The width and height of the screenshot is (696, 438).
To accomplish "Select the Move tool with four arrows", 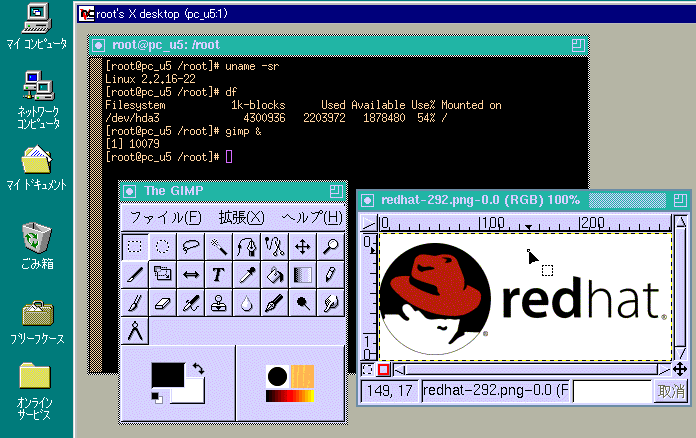I will click(x=302, y=246).
